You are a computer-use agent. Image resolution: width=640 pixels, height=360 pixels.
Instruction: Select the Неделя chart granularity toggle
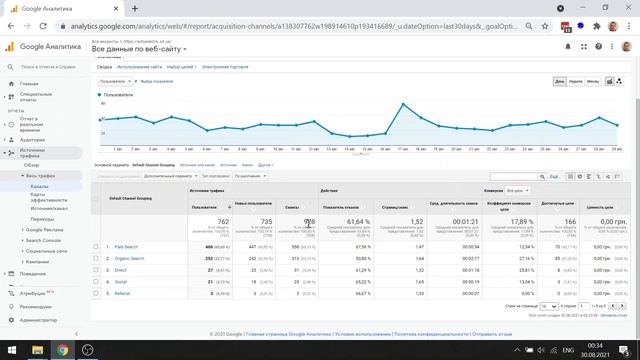(576, 82)
